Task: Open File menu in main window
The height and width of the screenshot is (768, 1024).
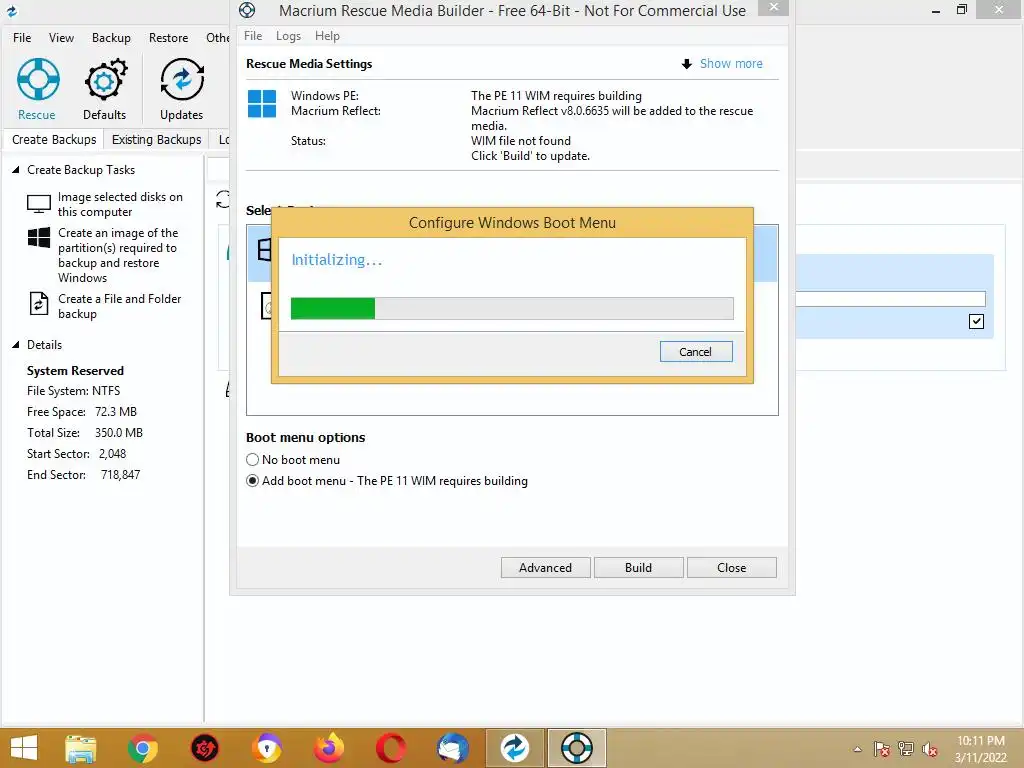Action: point(22,38)
